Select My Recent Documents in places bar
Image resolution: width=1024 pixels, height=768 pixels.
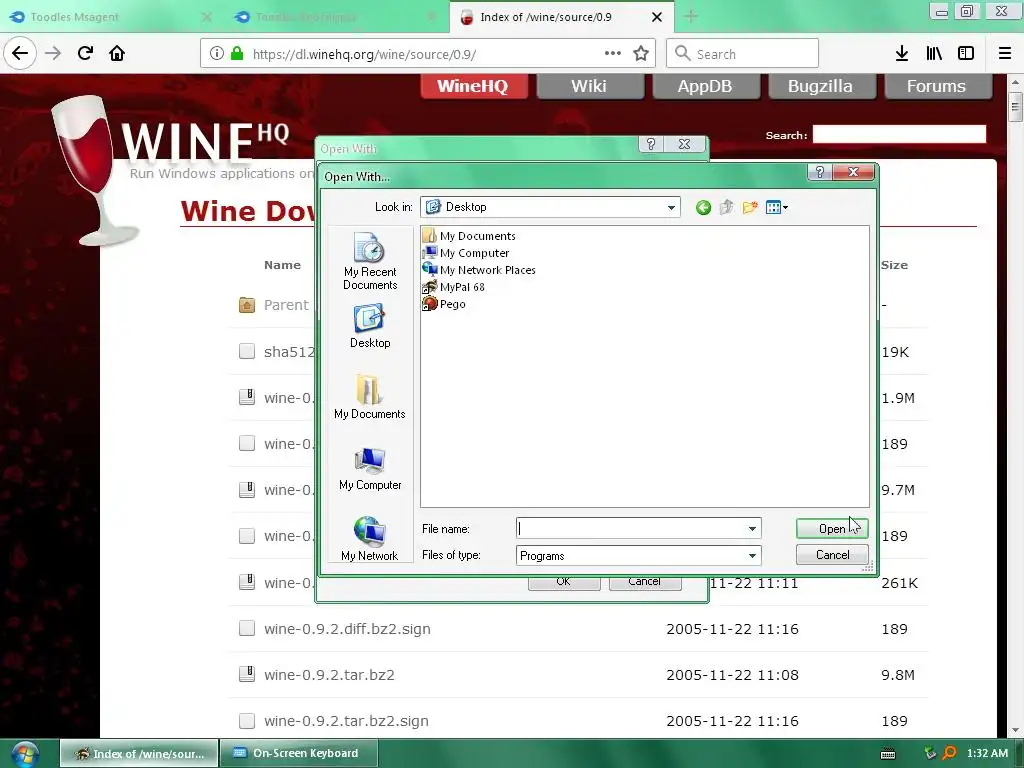370,261
